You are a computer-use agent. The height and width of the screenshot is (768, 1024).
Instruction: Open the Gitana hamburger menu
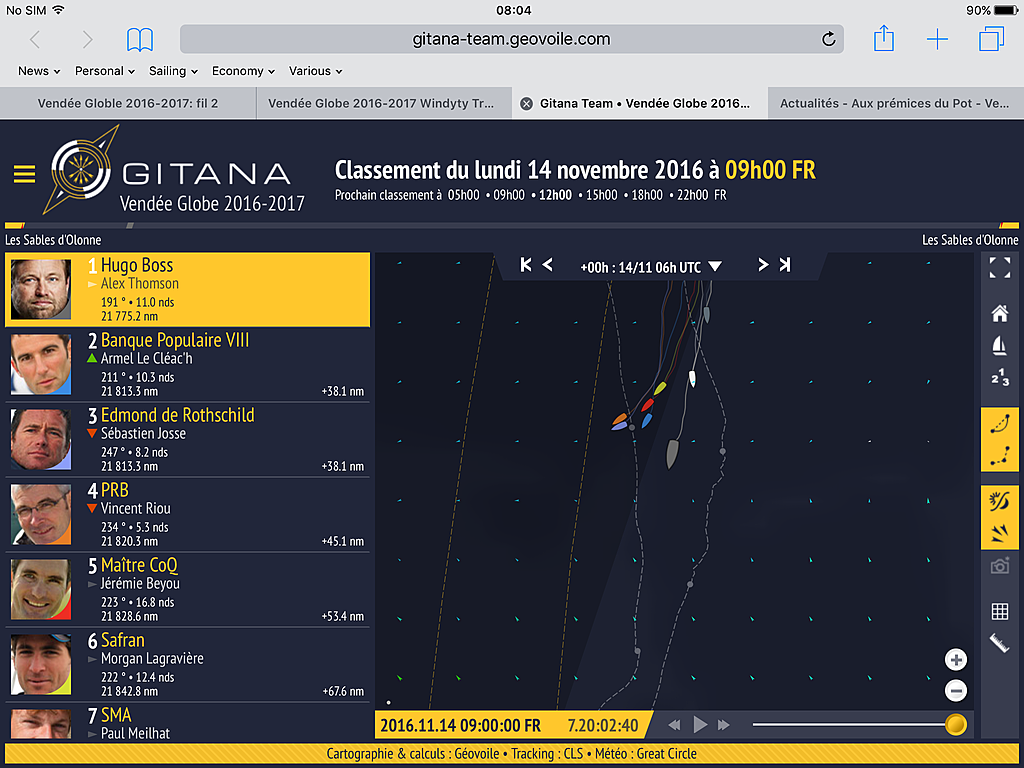tap(25, 174)
